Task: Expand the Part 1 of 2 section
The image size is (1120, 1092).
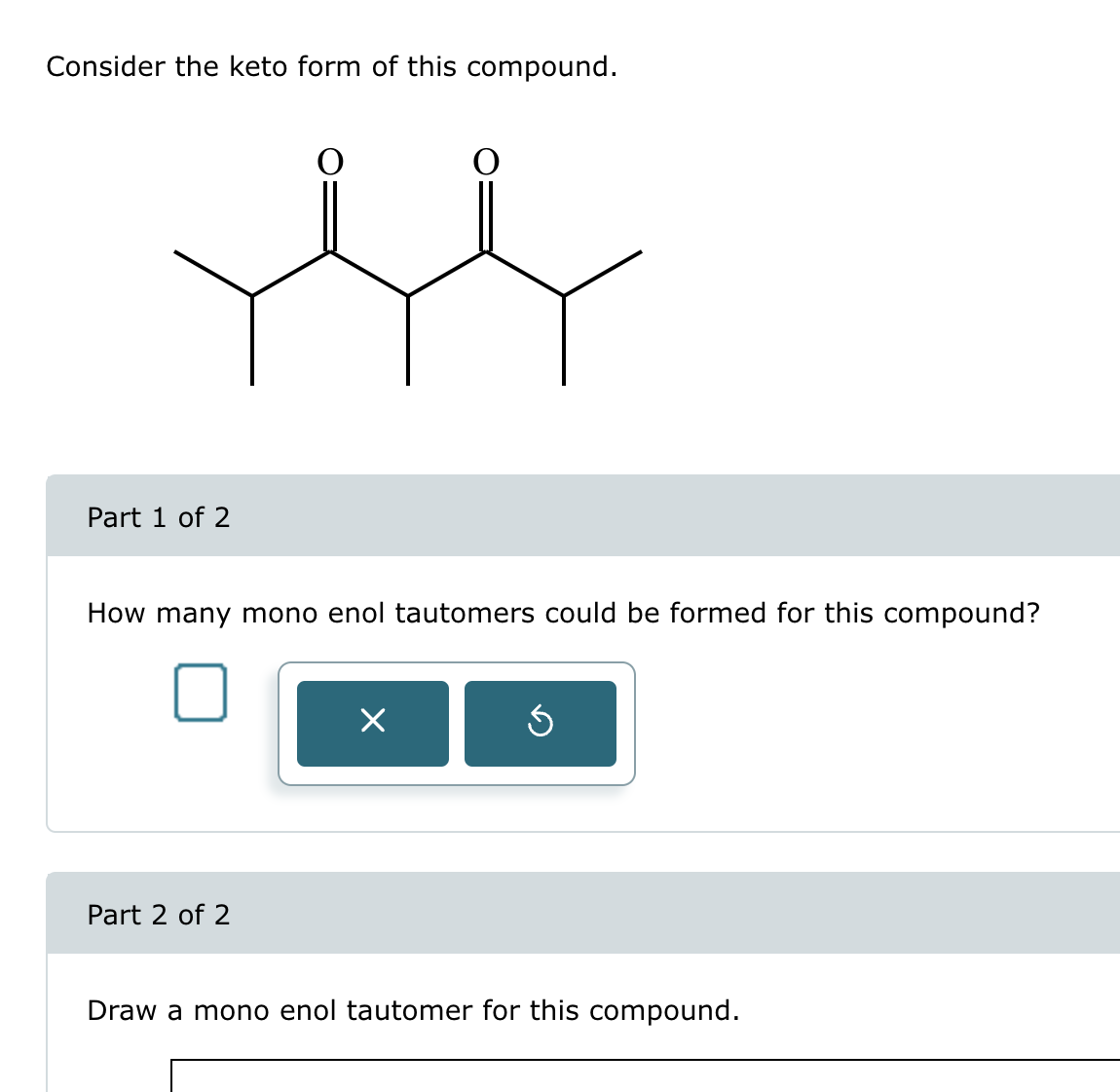Action: [x=159, y=517]
